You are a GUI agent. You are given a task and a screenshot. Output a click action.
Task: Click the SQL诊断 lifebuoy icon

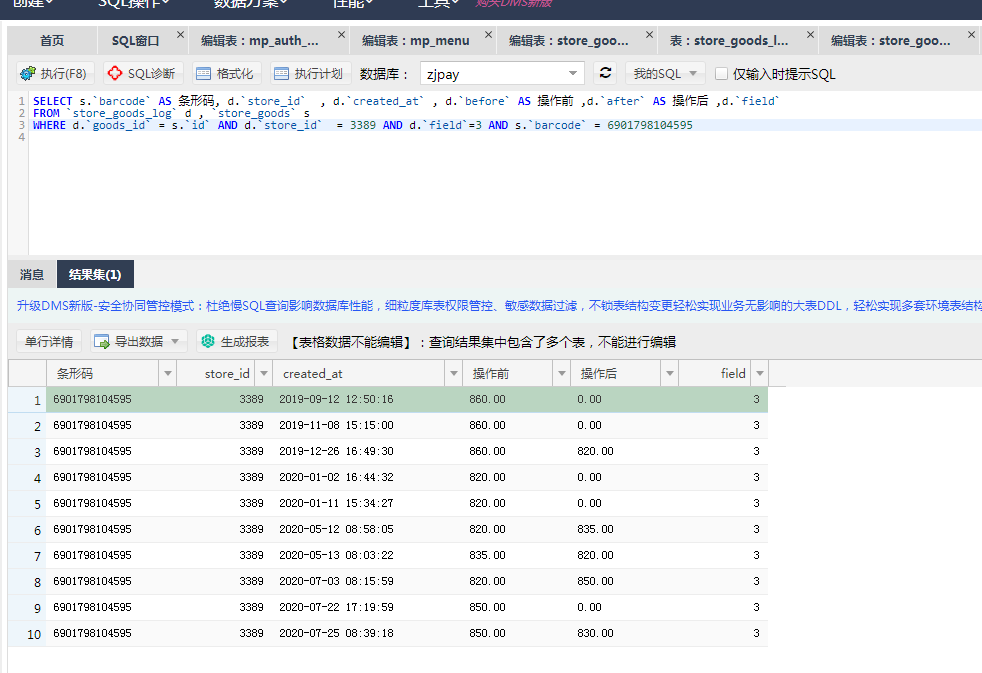click(x=115, y=73)
